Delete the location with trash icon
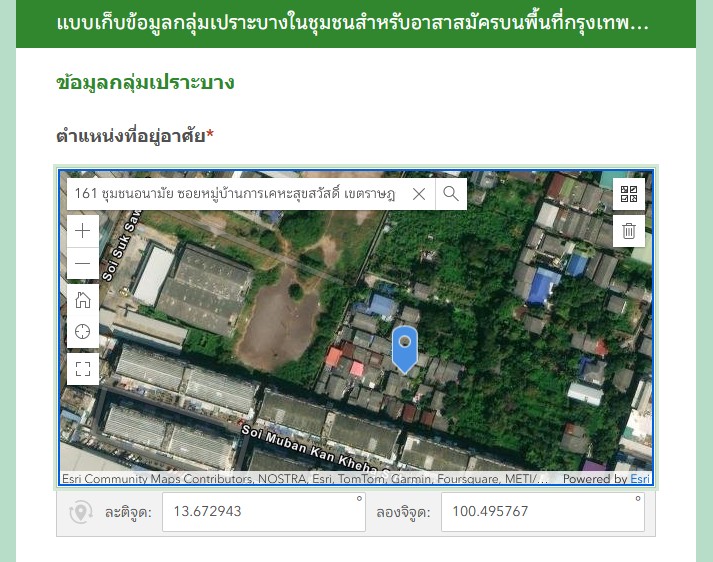This screenshot has height=562, width=713. click(x=628, y=231)
